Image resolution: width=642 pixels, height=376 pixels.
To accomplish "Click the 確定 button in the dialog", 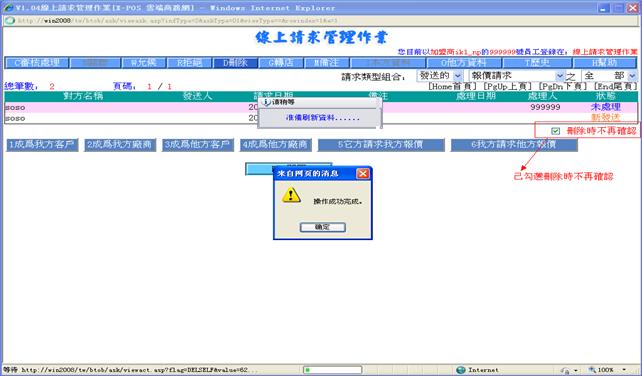I will coord(323,227).
